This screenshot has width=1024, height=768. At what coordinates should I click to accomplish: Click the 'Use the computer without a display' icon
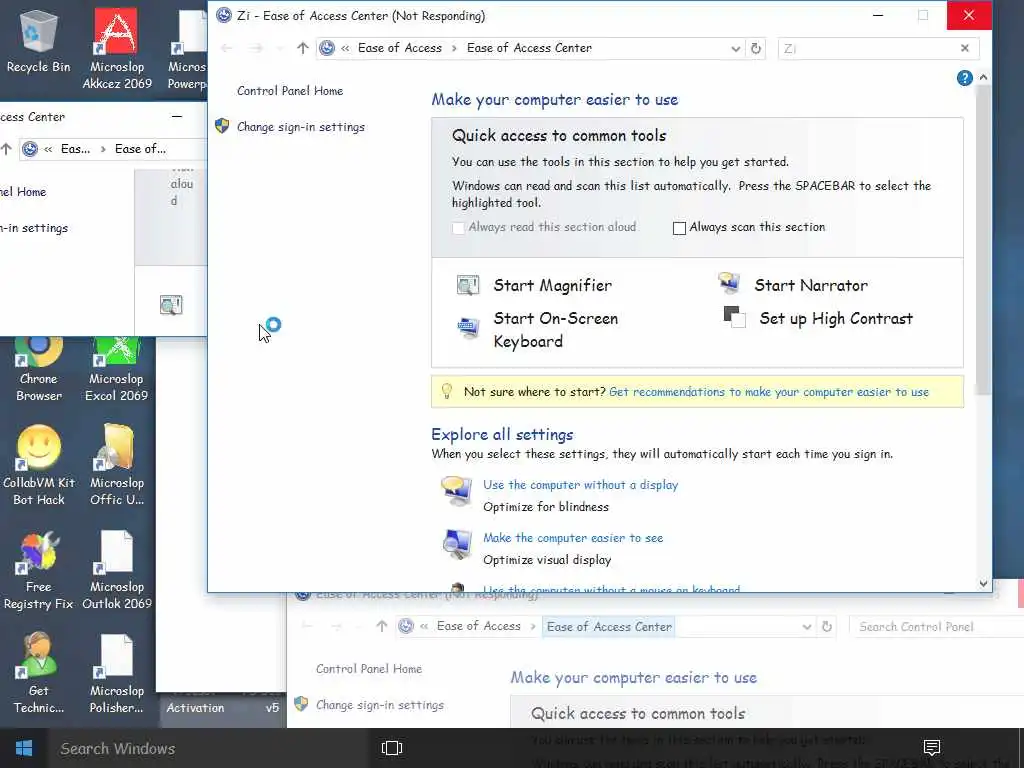456,491
